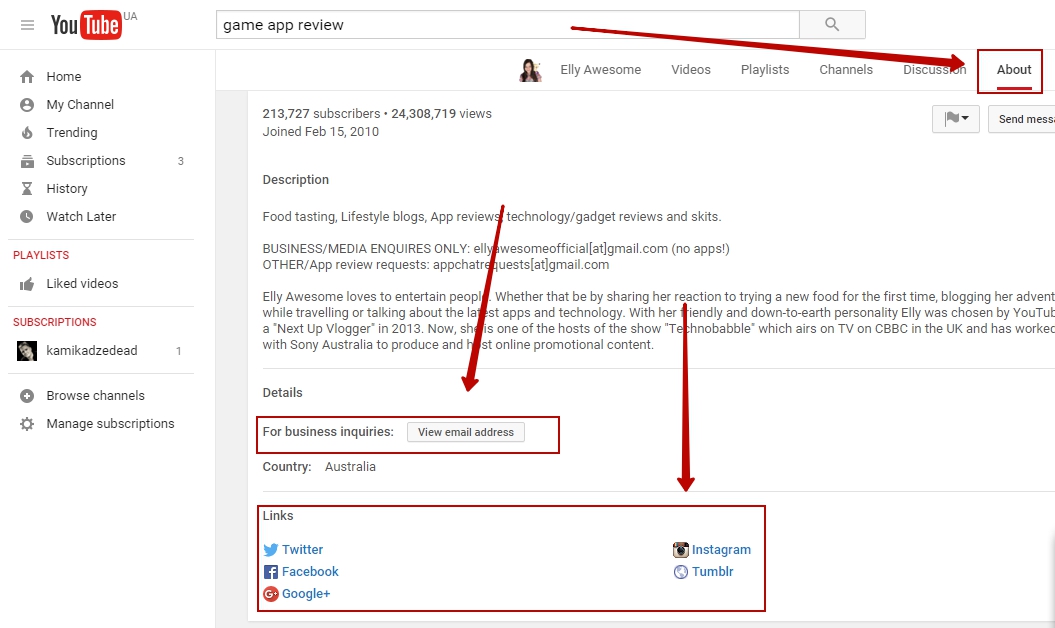Viewport: 1055px width, 628px height.
Task: Open the hamburger guide menu
Action: (27, 25)
